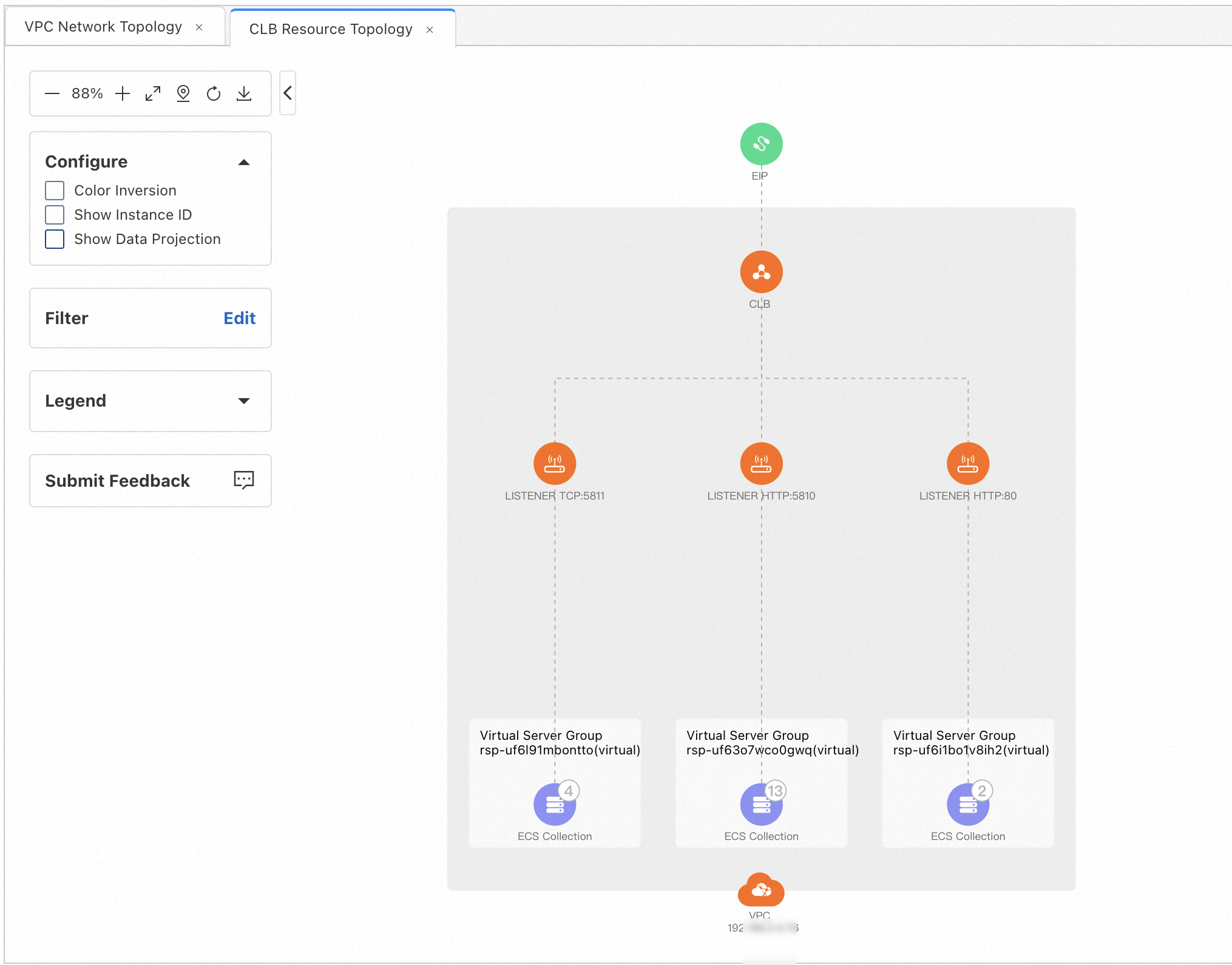Open the Submit Feedback chat icon
Screen dimensions: 1232x965
click(x=243, y=480)
